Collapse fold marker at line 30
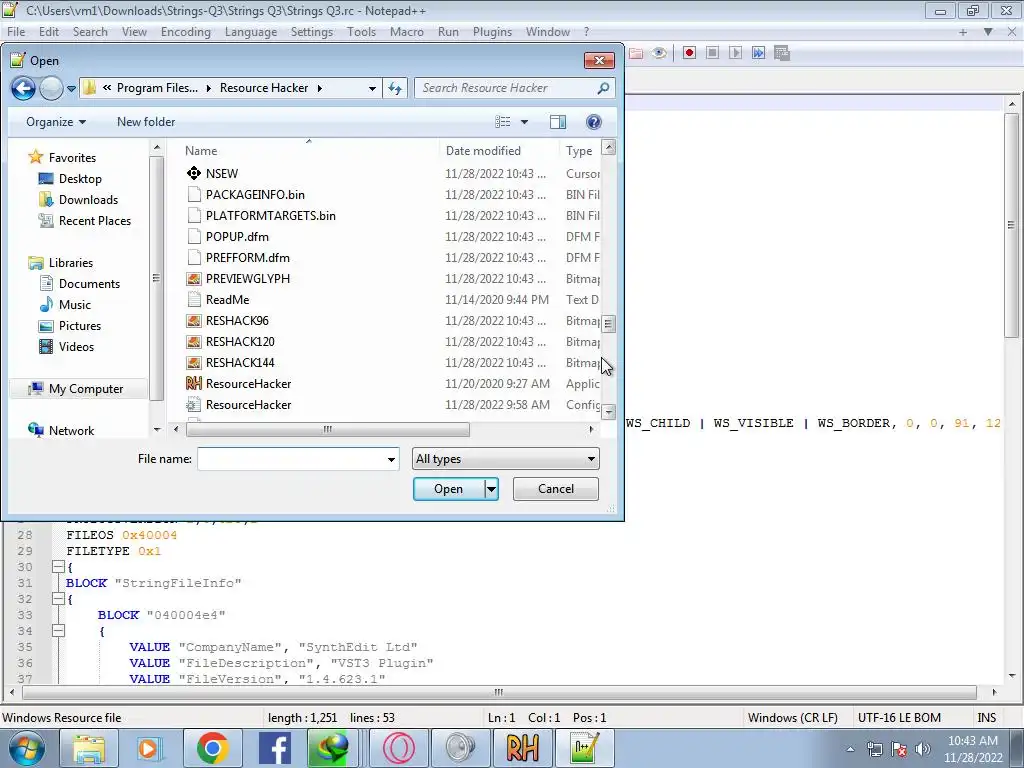The width and height of the screenshot is (1024, 768). (x=58, y=567)
